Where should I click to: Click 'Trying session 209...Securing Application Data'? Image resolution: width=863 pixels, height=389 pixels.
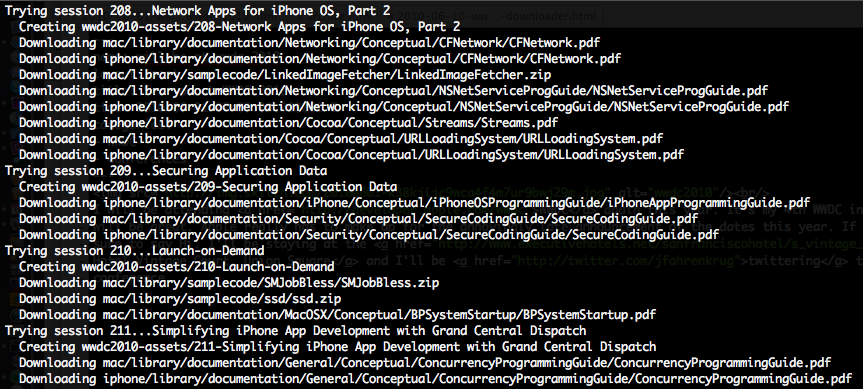click(166, 171)
